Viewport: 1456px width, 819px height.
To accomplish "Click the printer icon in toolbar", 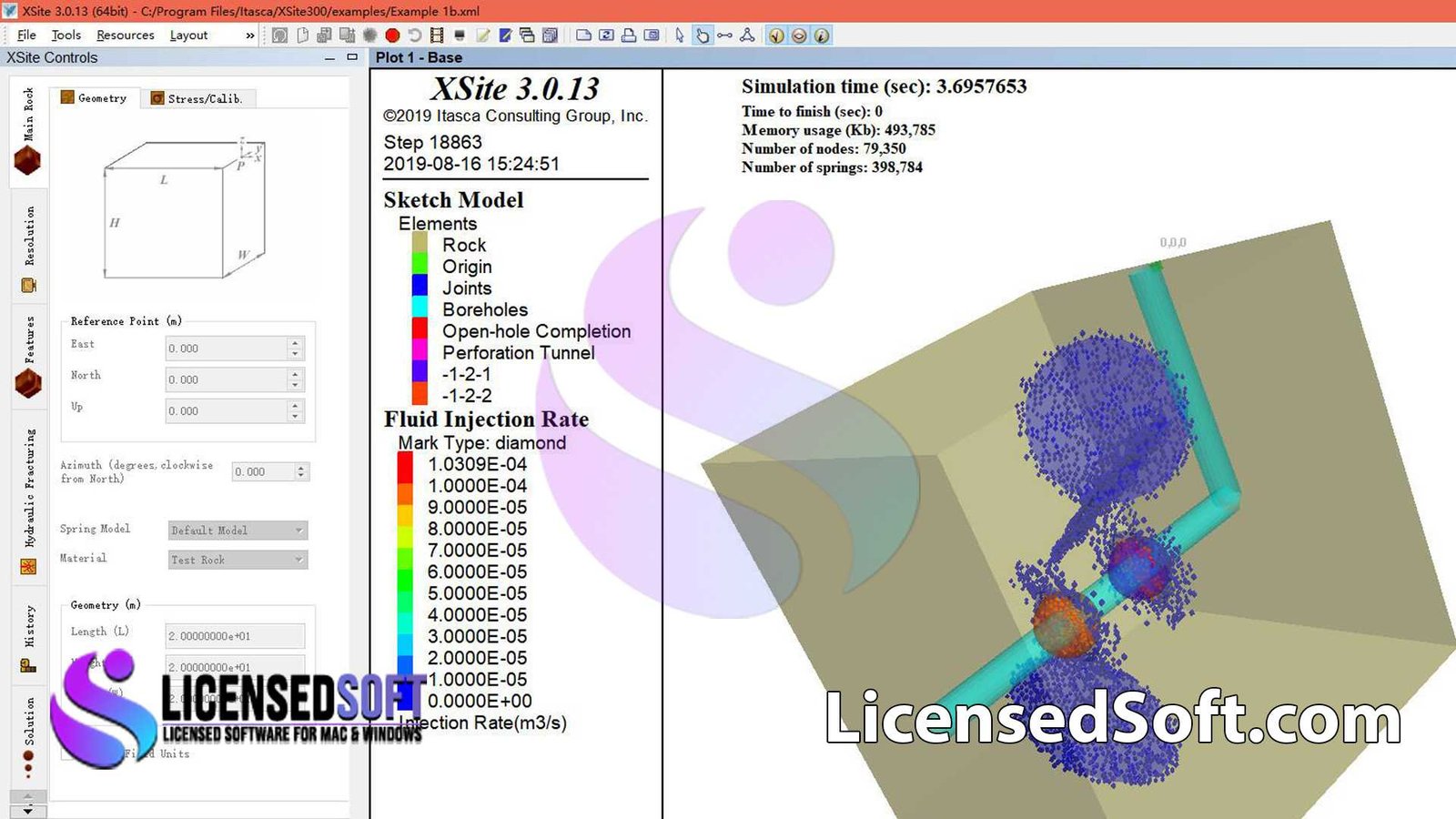I will (x=629, y=35).
